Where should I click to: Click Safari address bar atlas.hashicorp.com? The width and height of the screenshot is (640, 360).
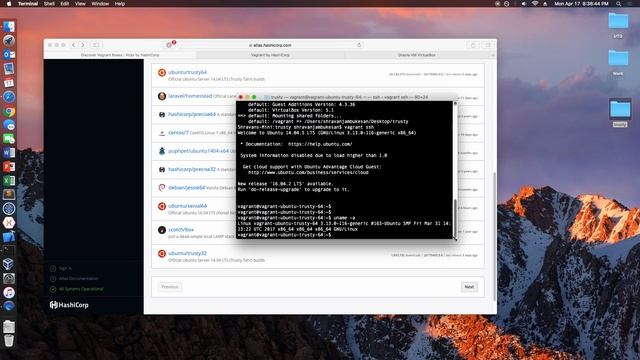coord(270,45)
